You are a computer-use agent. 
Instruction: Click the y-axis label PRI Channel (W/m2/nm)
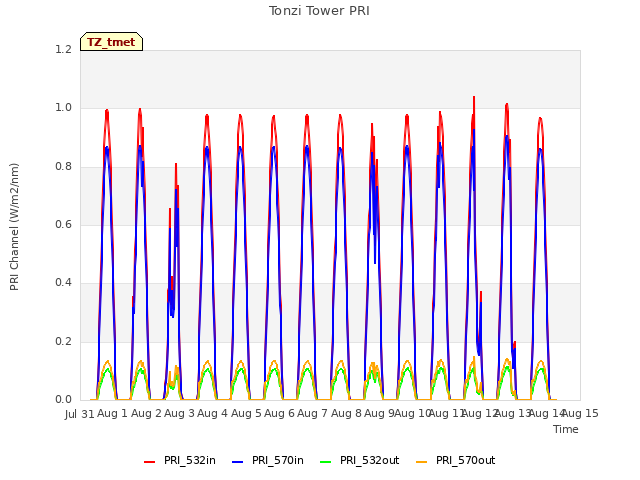(x=14, y=227)
